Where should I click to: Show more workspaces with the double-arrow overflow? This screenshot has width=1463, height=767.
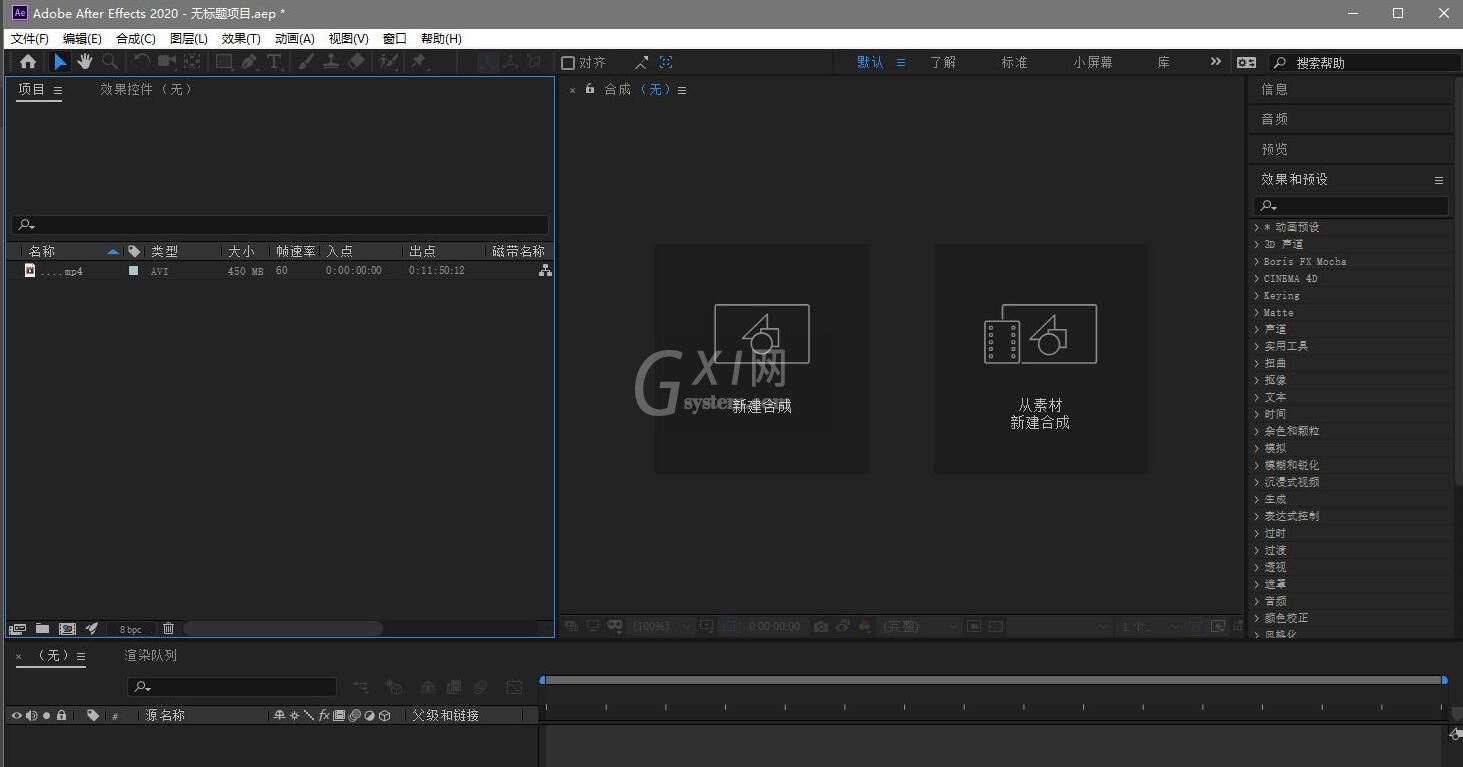pyautogui.click(x=1215, y=61)
